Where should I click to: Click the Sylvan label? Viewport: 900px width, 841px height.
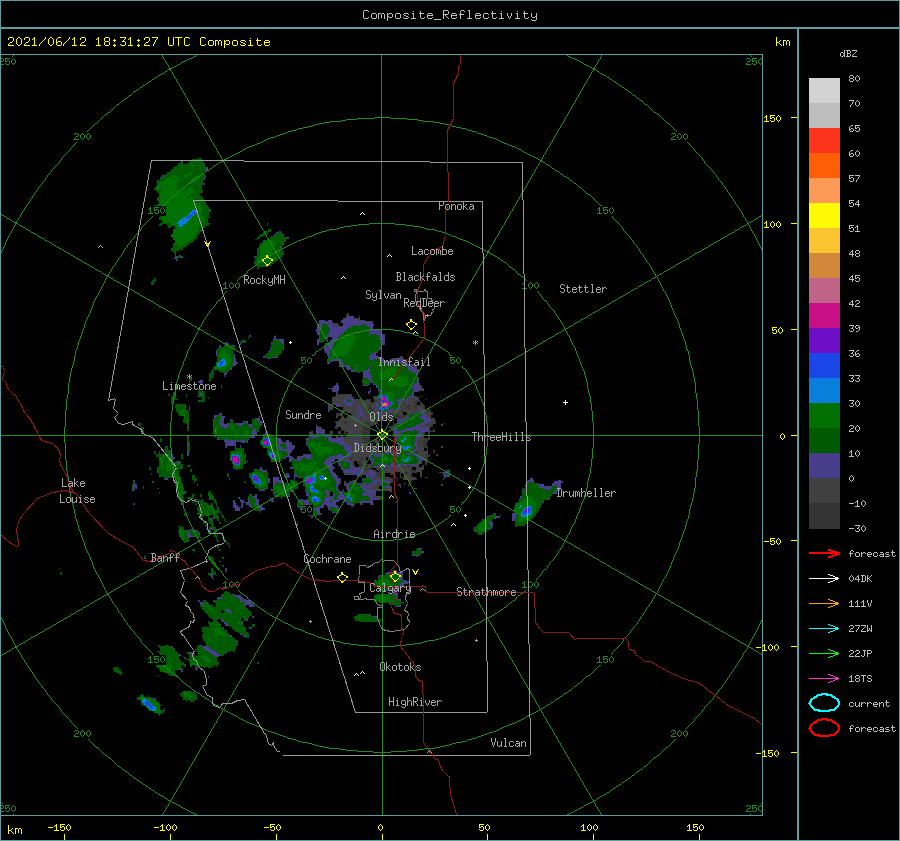383,295
